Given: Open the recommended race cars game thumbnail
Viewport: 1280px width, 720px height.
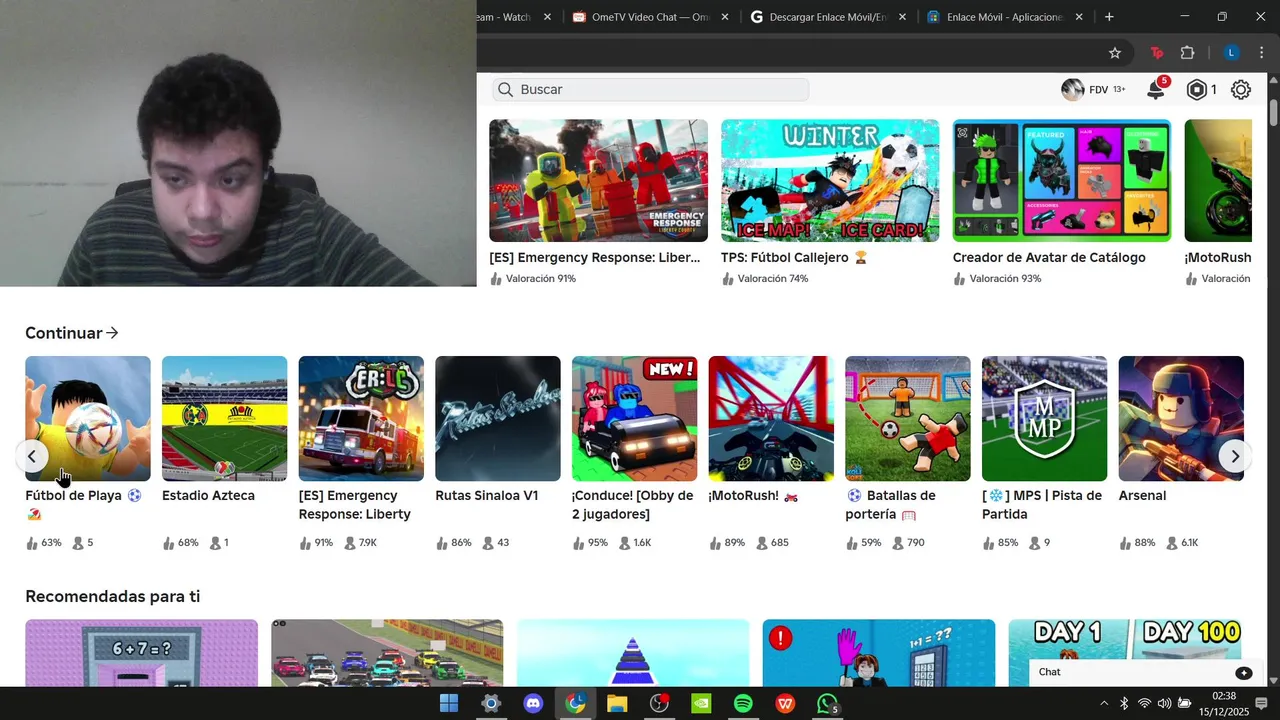Looking at the screenshot, I should click(387, 653).
